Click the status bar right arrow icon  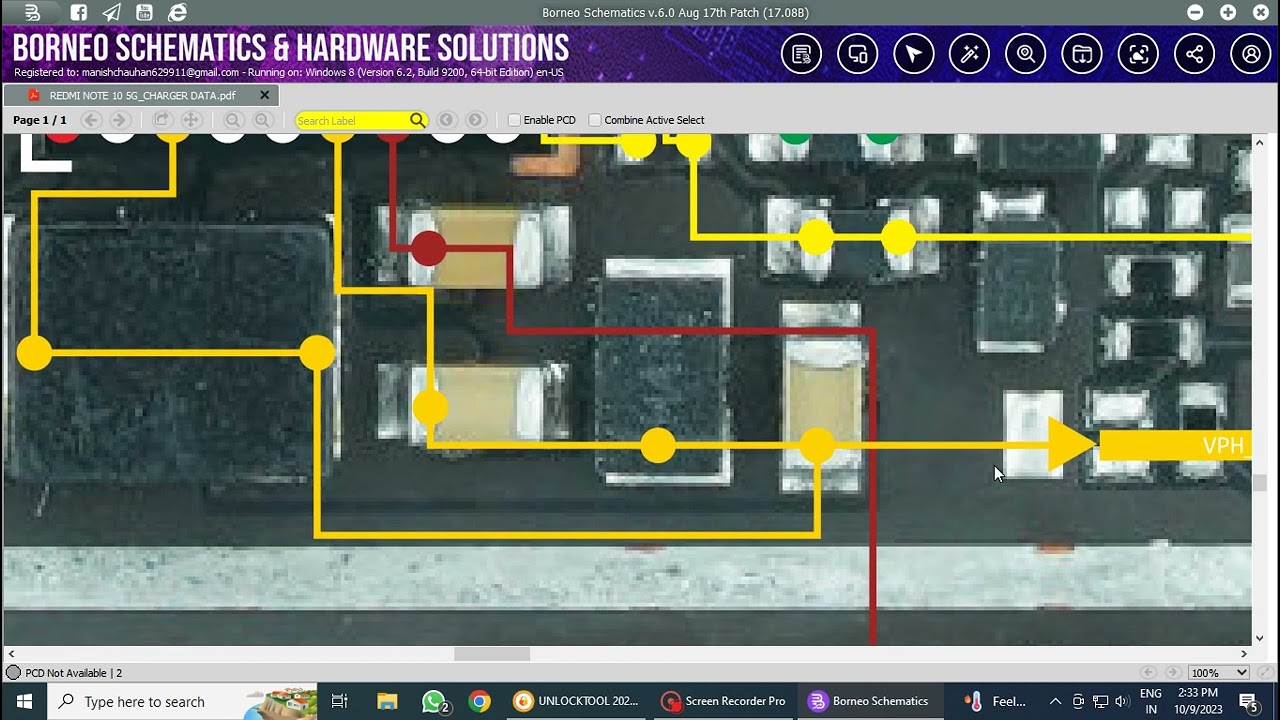pyautogui.click(x=1174, y=673)
